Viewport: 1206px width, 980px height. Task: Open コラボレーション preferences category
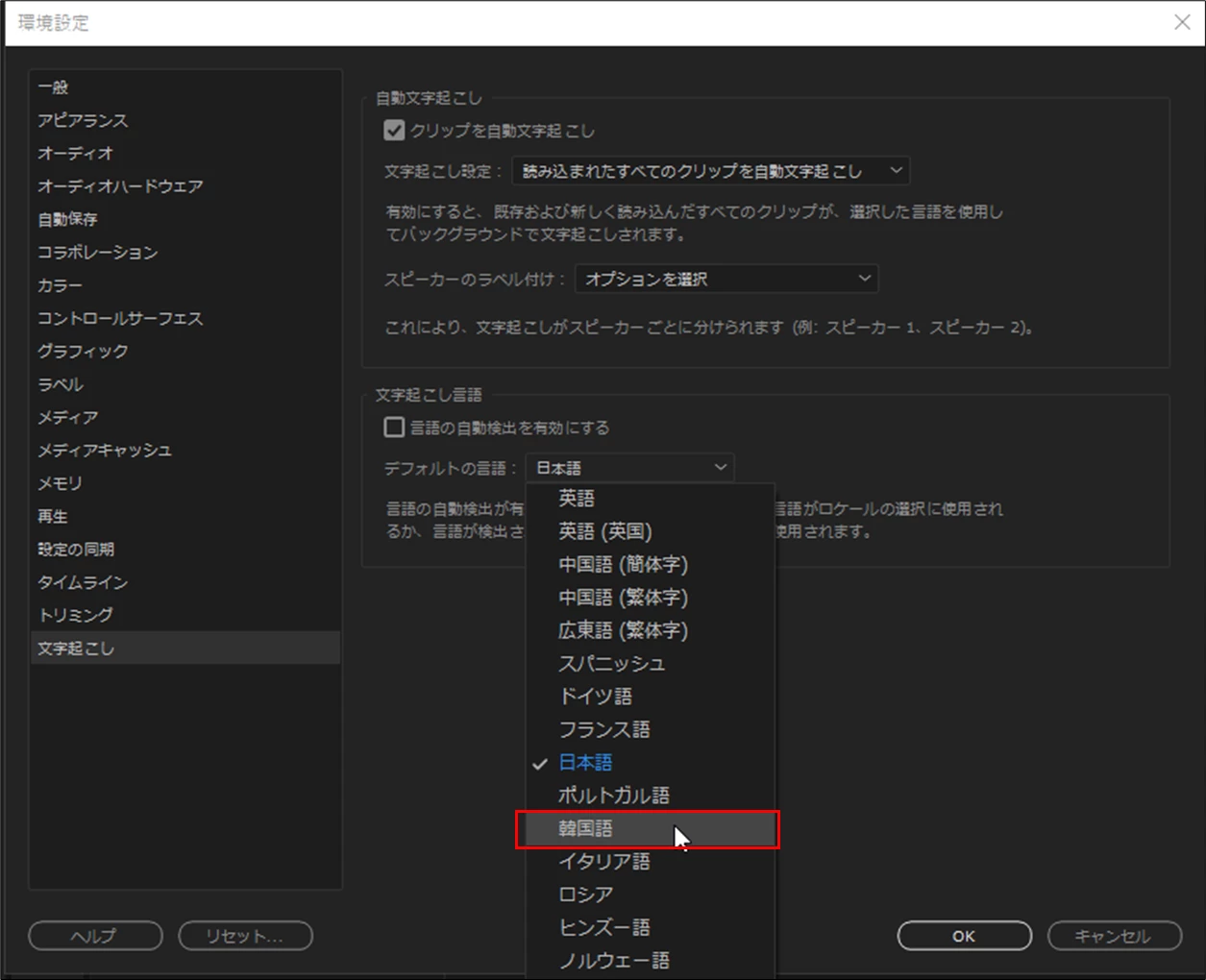(x=185, y=253)
